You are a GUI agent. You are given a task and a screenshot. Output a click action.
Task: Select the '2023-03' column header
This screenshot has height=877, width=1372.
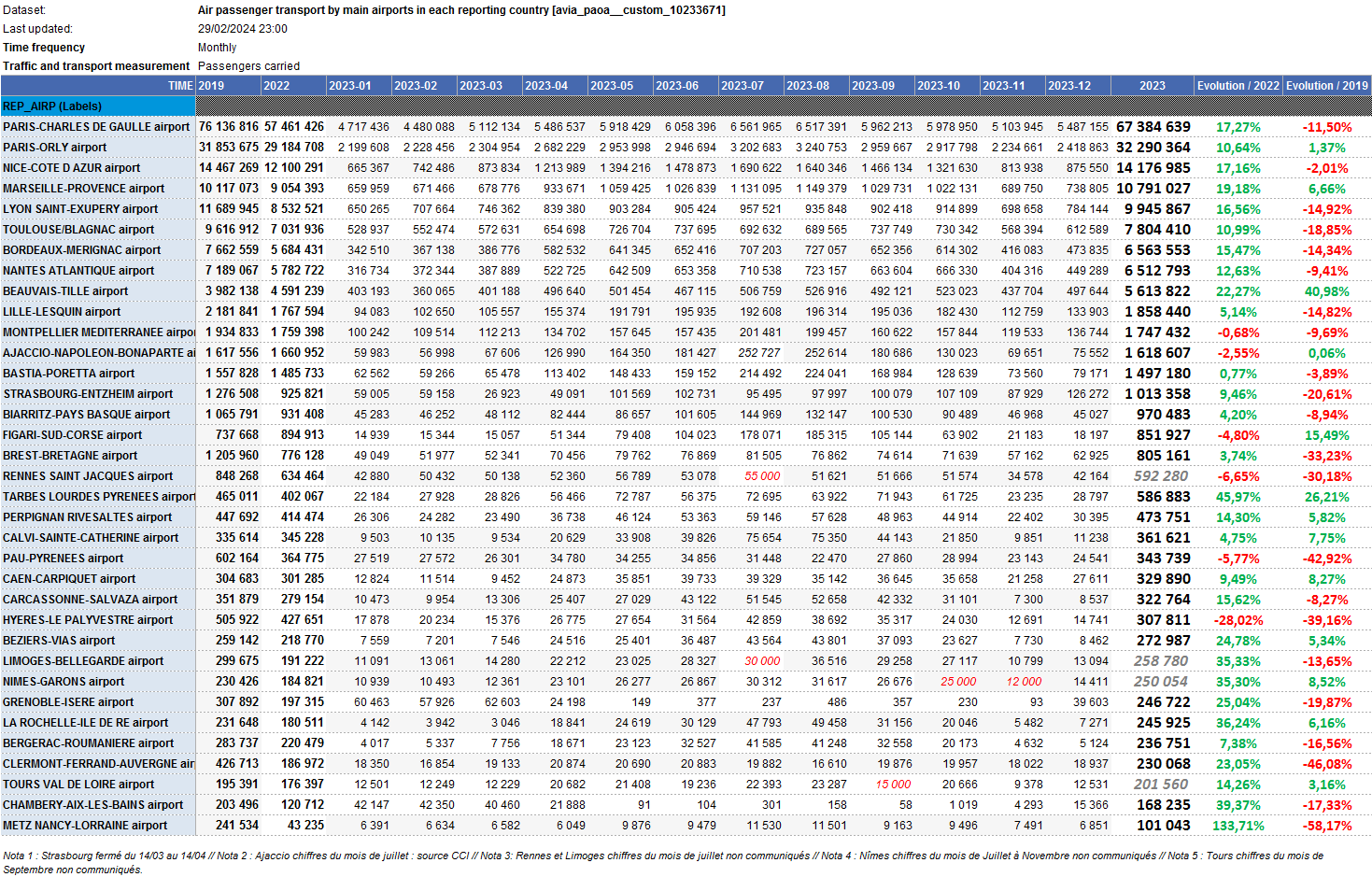489,85
